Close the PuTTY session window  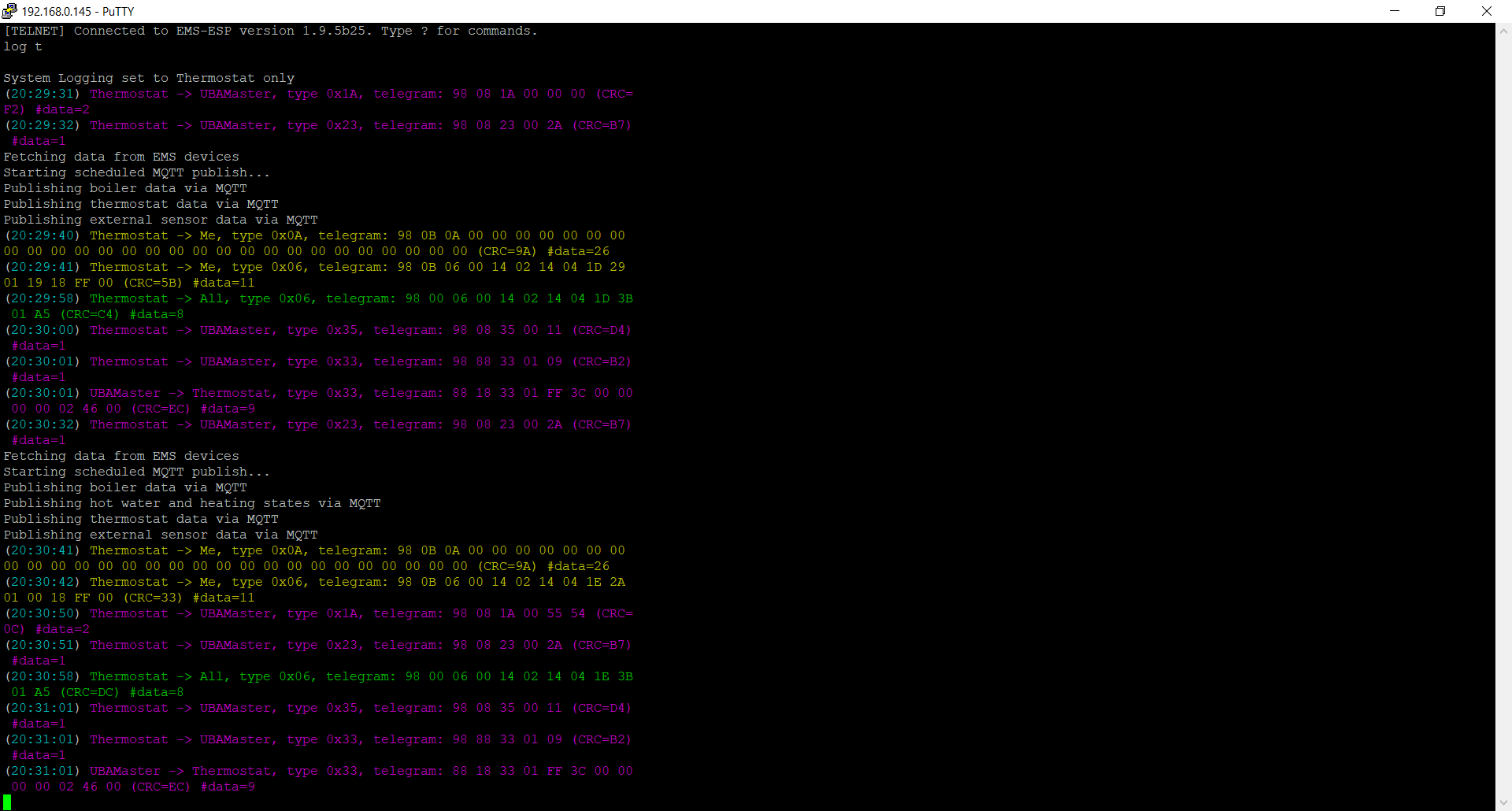[x=1487, y=11]
